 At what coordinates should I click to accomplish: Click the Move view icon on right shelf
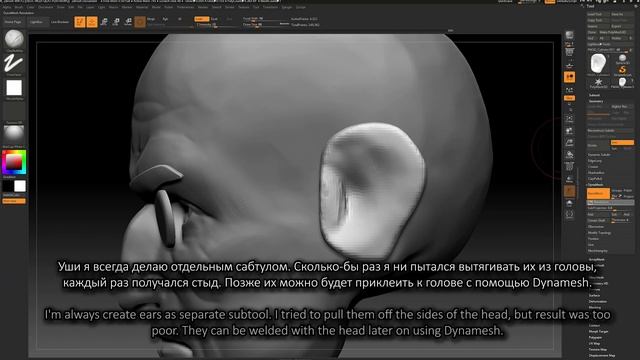pos(569,131)
